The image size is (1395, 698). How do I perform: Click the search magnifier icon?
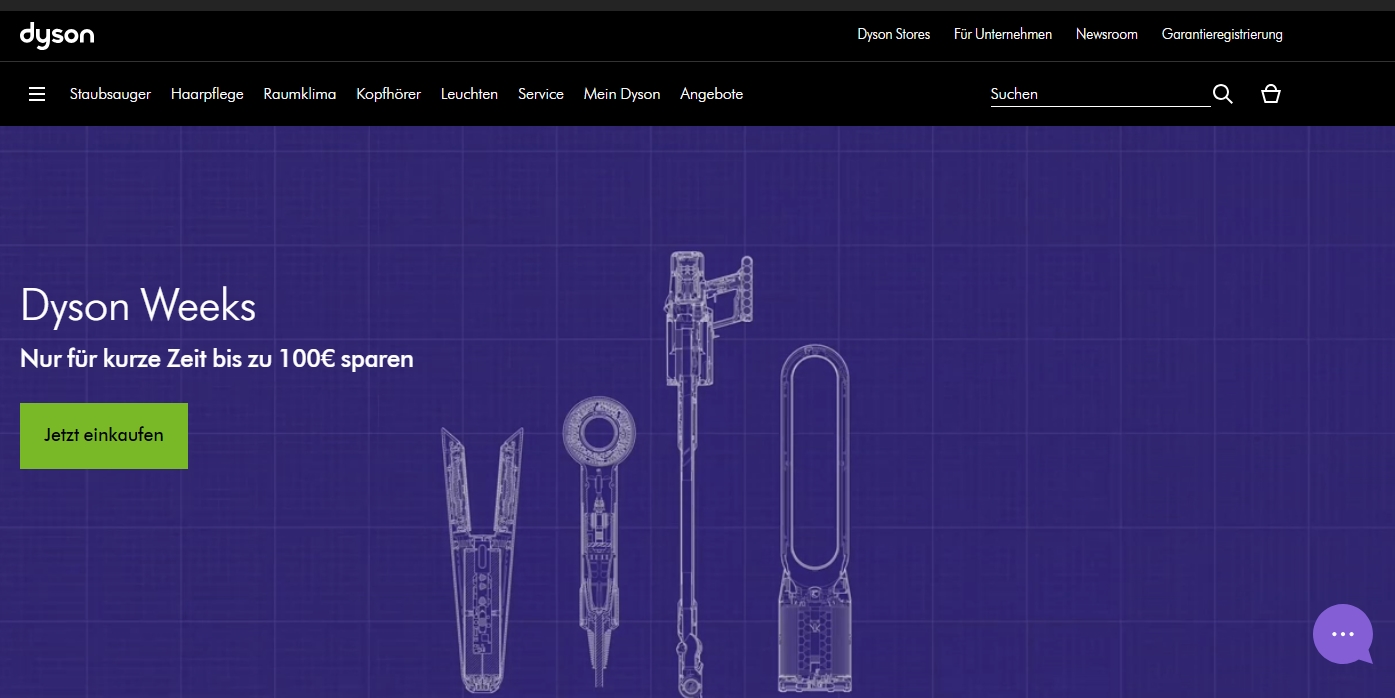pyautogui.click(x=1223, y=94)
